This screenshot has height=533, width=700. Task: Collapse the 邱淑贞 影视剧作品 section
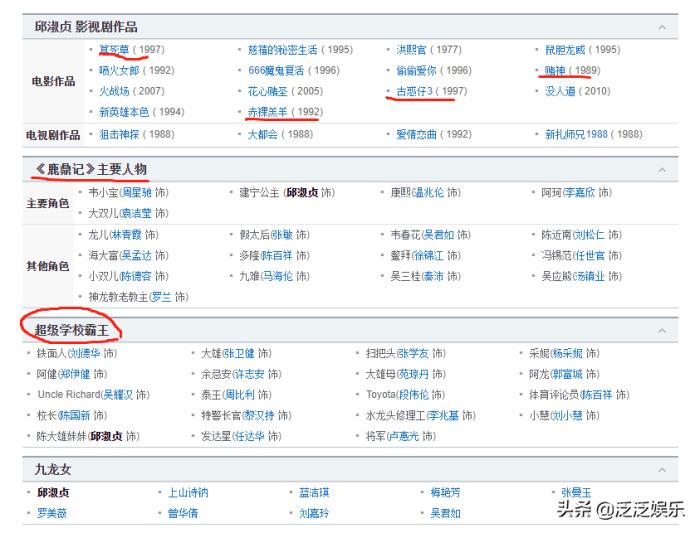[x=662, y=27]
